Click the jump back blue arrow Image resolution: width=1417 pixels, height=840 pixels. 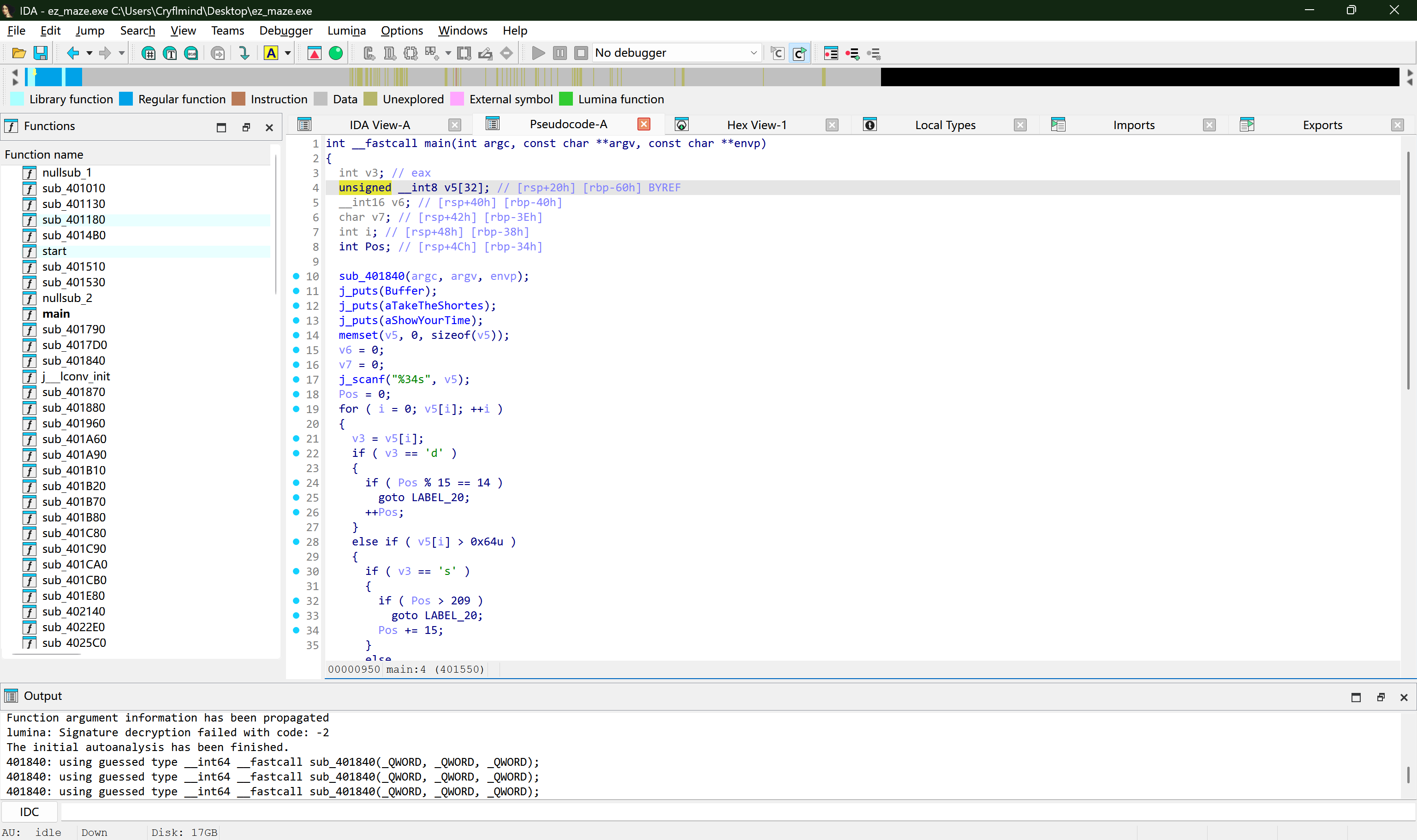72,53
